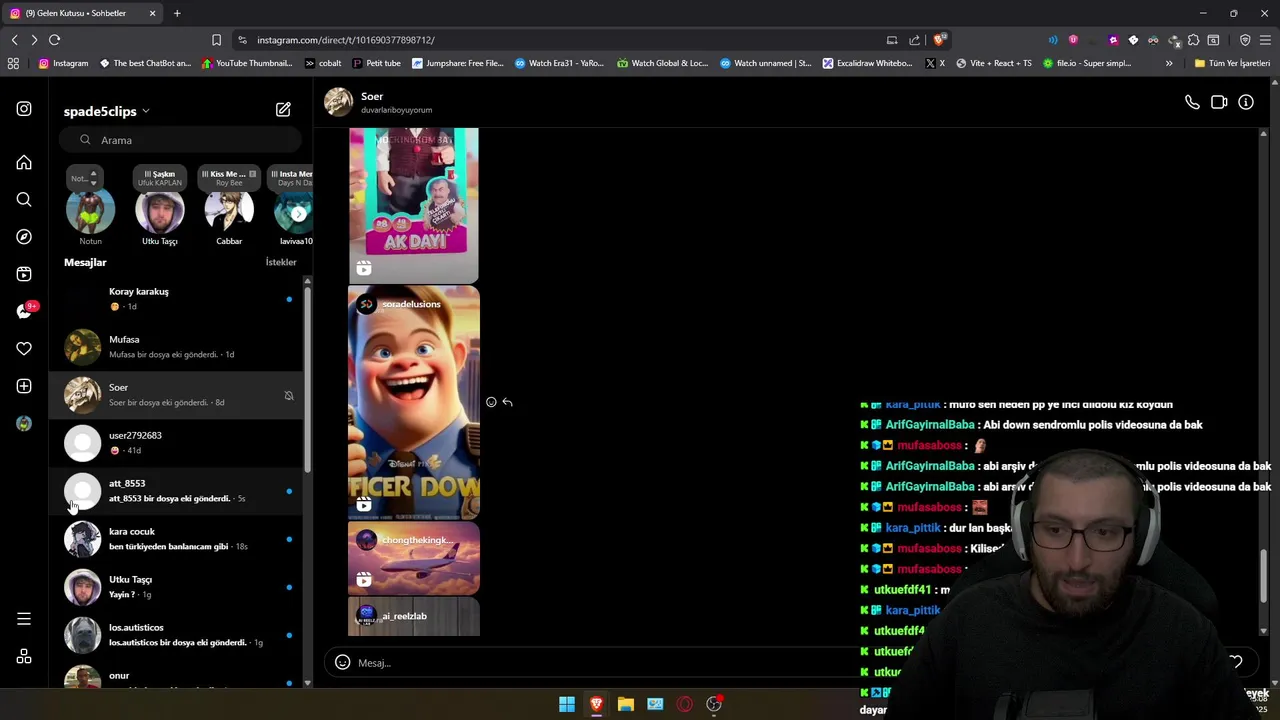Open Excalidraw Whiteboard bookmark

[x=867, y=63]
